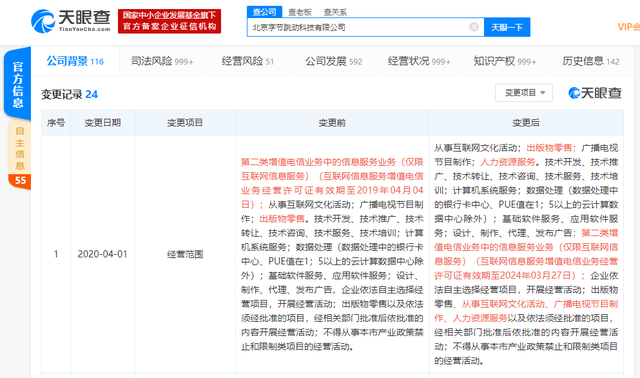Open the 经营风险 51 tab
Image resolution: width=640 pixels, height=378 pixels.
tap(247, 61)
